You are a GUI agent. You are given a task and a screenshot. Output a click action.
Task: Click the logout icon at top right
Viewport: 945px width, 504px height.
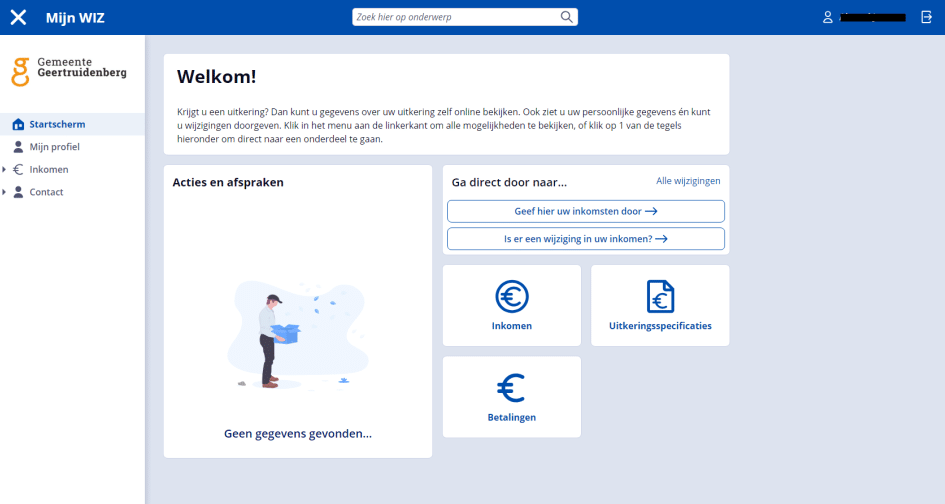pos(926,17)
